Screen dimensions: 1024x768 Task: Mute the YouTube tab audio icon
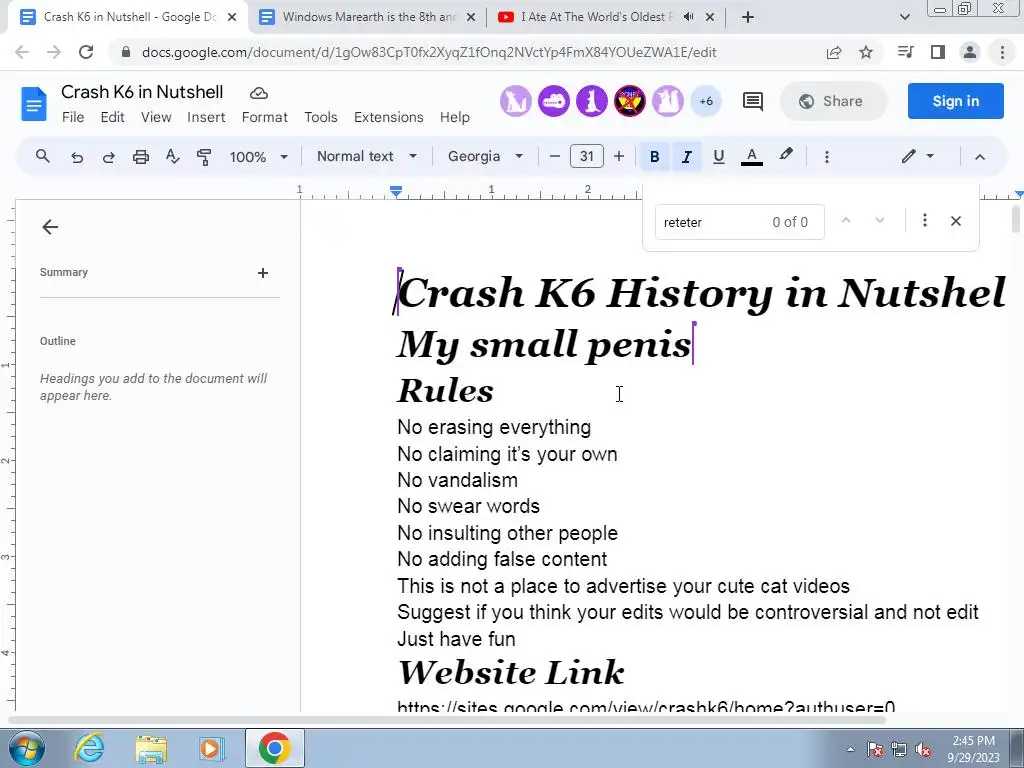tap(688, 17)
